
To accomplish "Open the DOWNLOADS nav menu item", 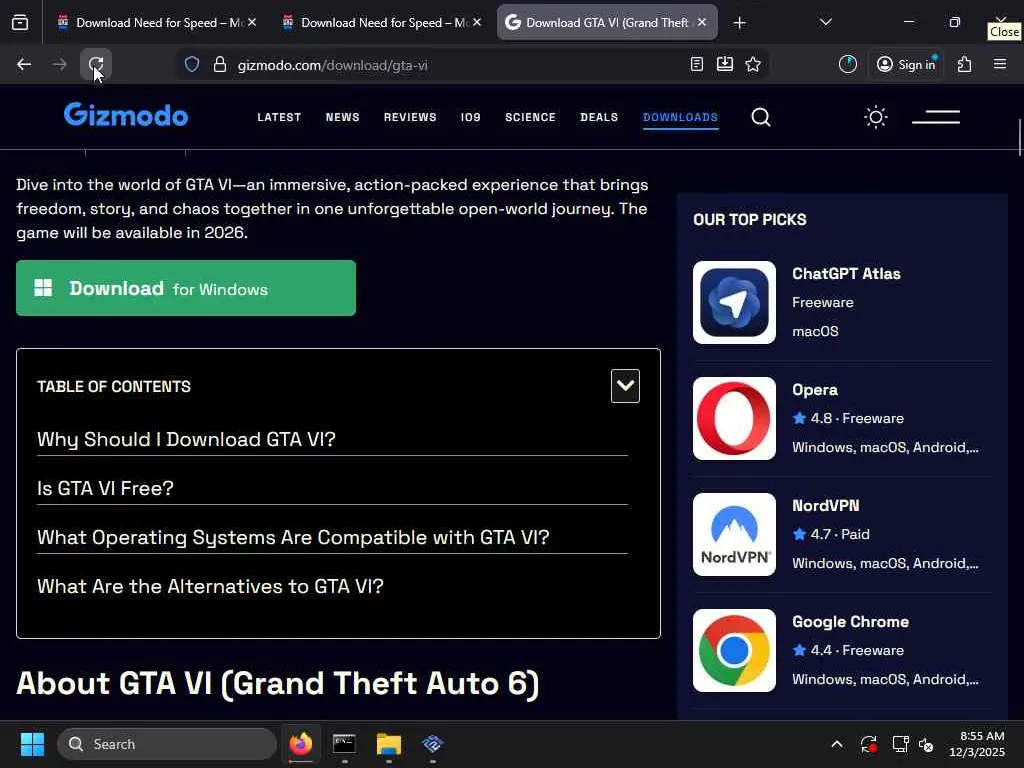I will tap(680, 118).
